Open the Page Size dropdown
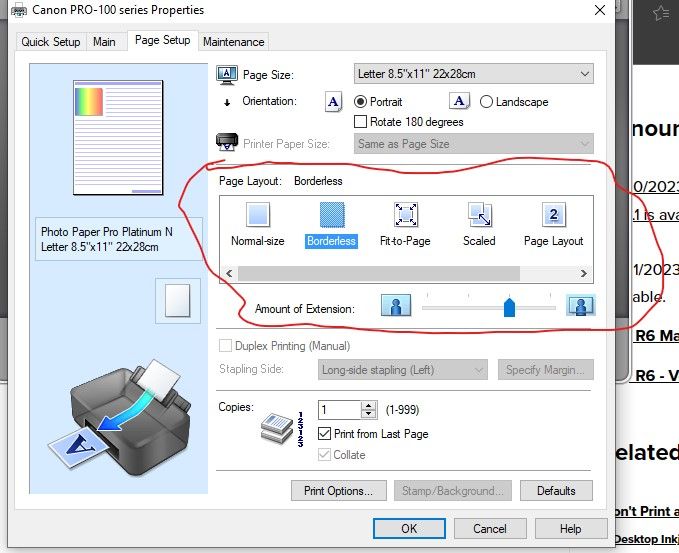679x553 pixels. (474, 74)
